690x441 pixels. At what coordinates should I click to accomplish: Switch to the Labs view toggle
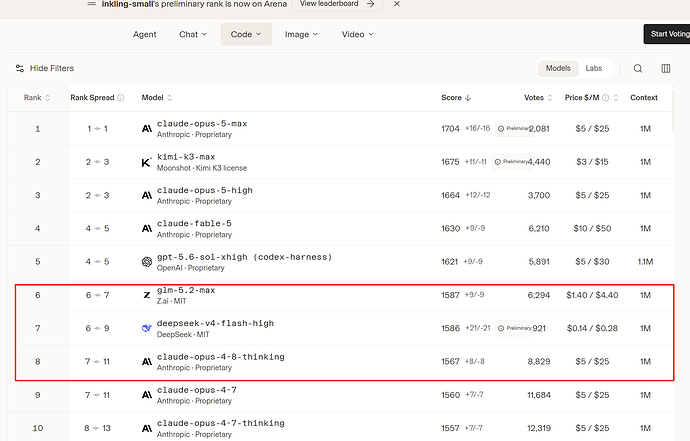[x=594, y=68]
